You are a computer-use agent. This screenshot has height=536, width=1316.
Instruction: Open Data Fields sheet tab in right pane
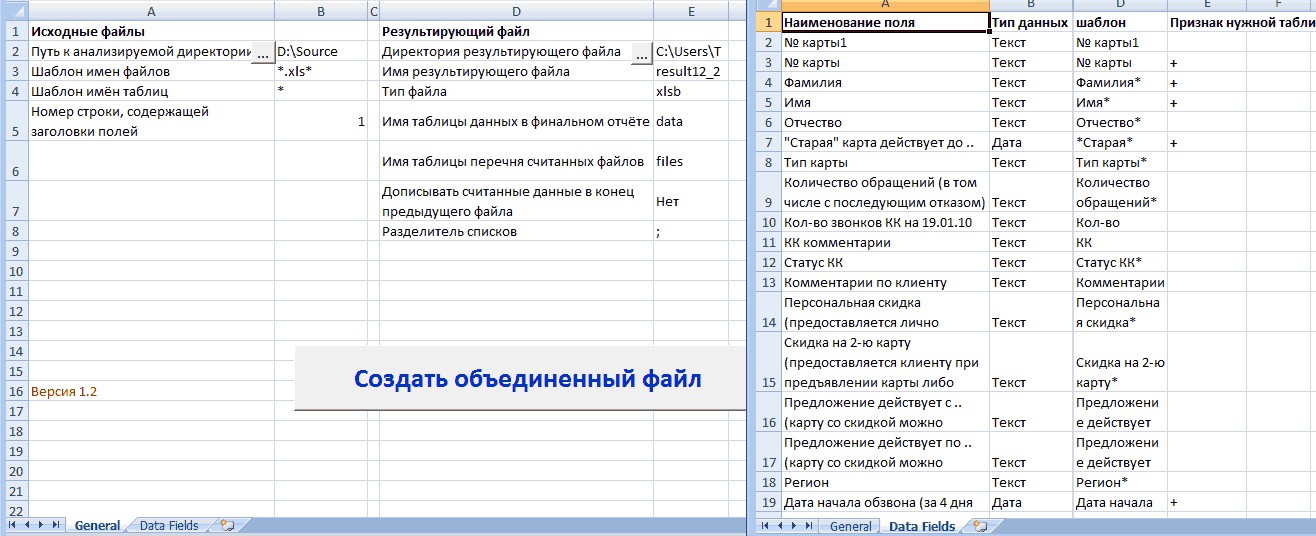pyautogui.click(x=922, y=525)
